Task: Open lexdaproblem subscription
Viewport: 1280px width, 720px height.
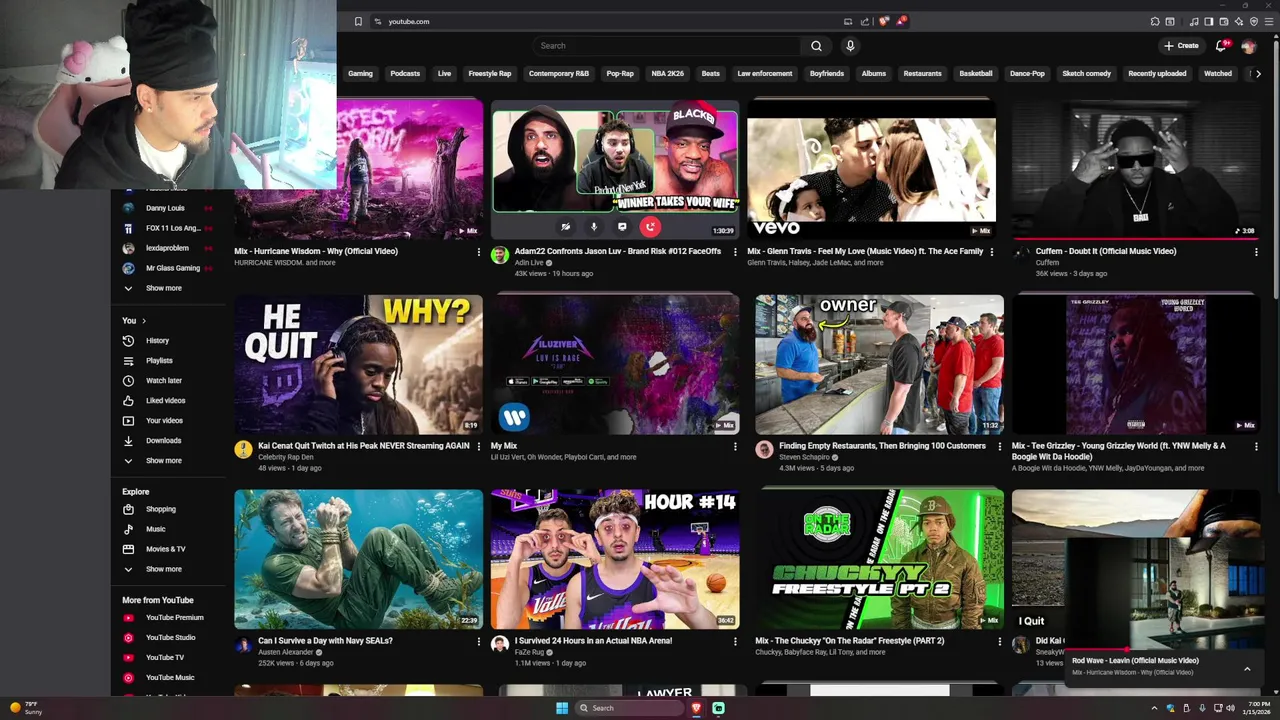Action: (x=166, y=248)
